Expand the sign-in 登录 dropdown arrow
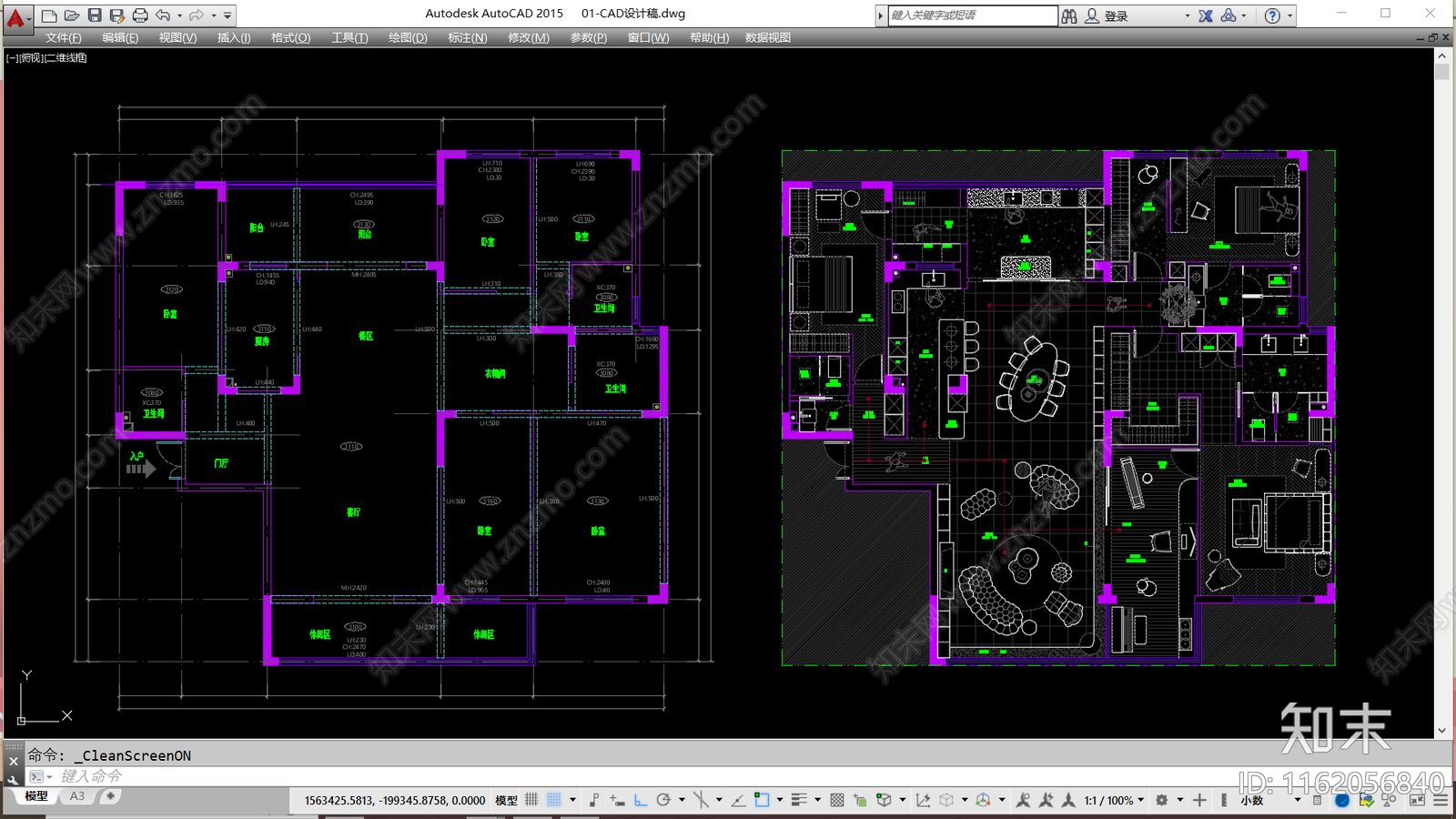Screen dimensions: 1456x819 [1187, 15]
